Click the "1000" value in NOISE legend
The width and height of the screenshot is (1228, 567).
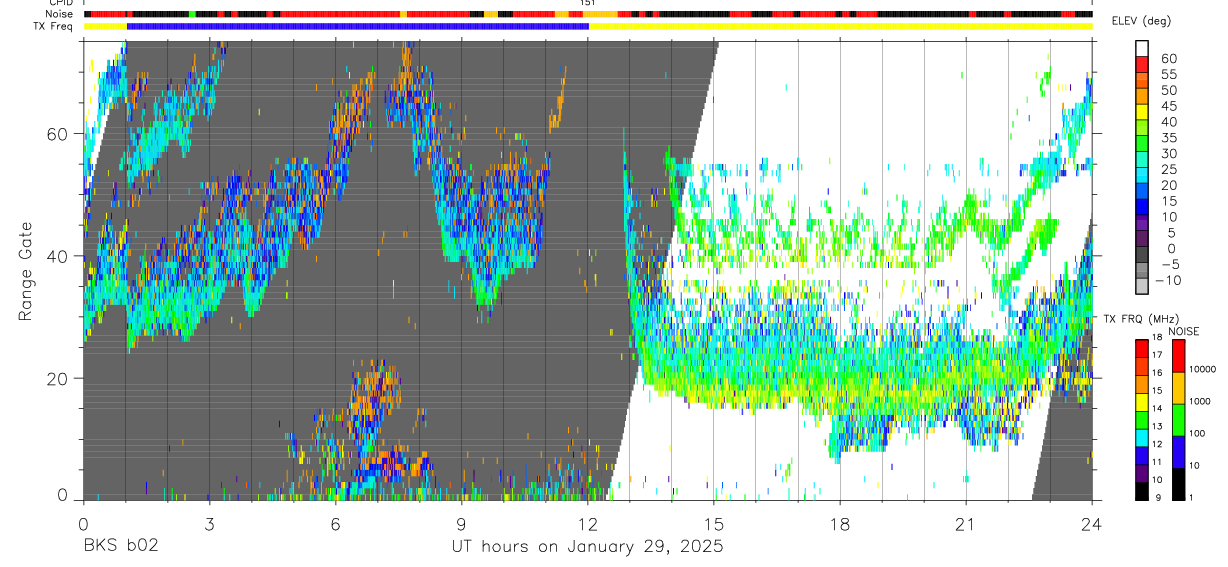click(x=1202, y=401)
